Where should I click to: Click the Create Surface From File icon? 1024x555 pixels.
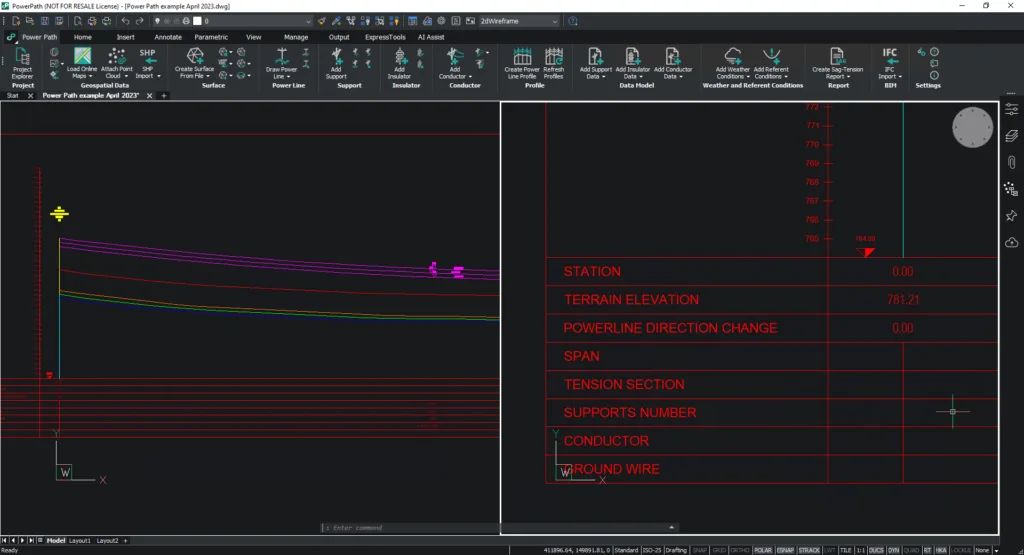[195, 56]
